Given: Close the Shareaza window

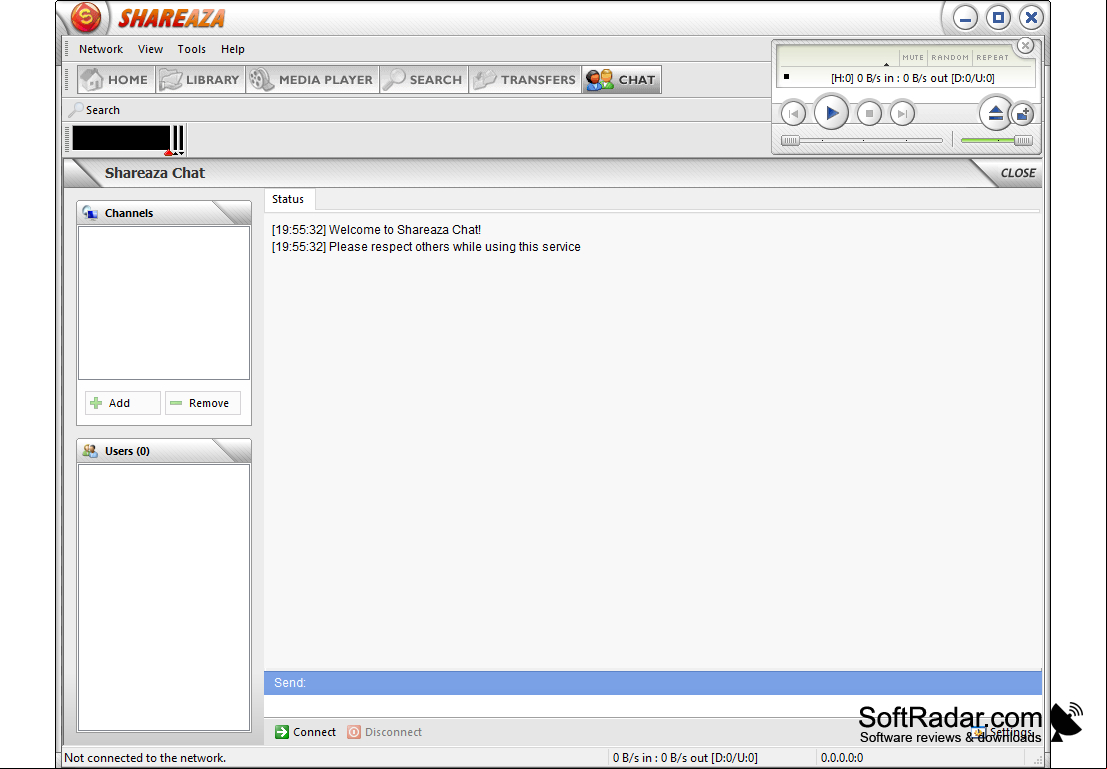Looking at the screenshot, I should point(1031,18).
